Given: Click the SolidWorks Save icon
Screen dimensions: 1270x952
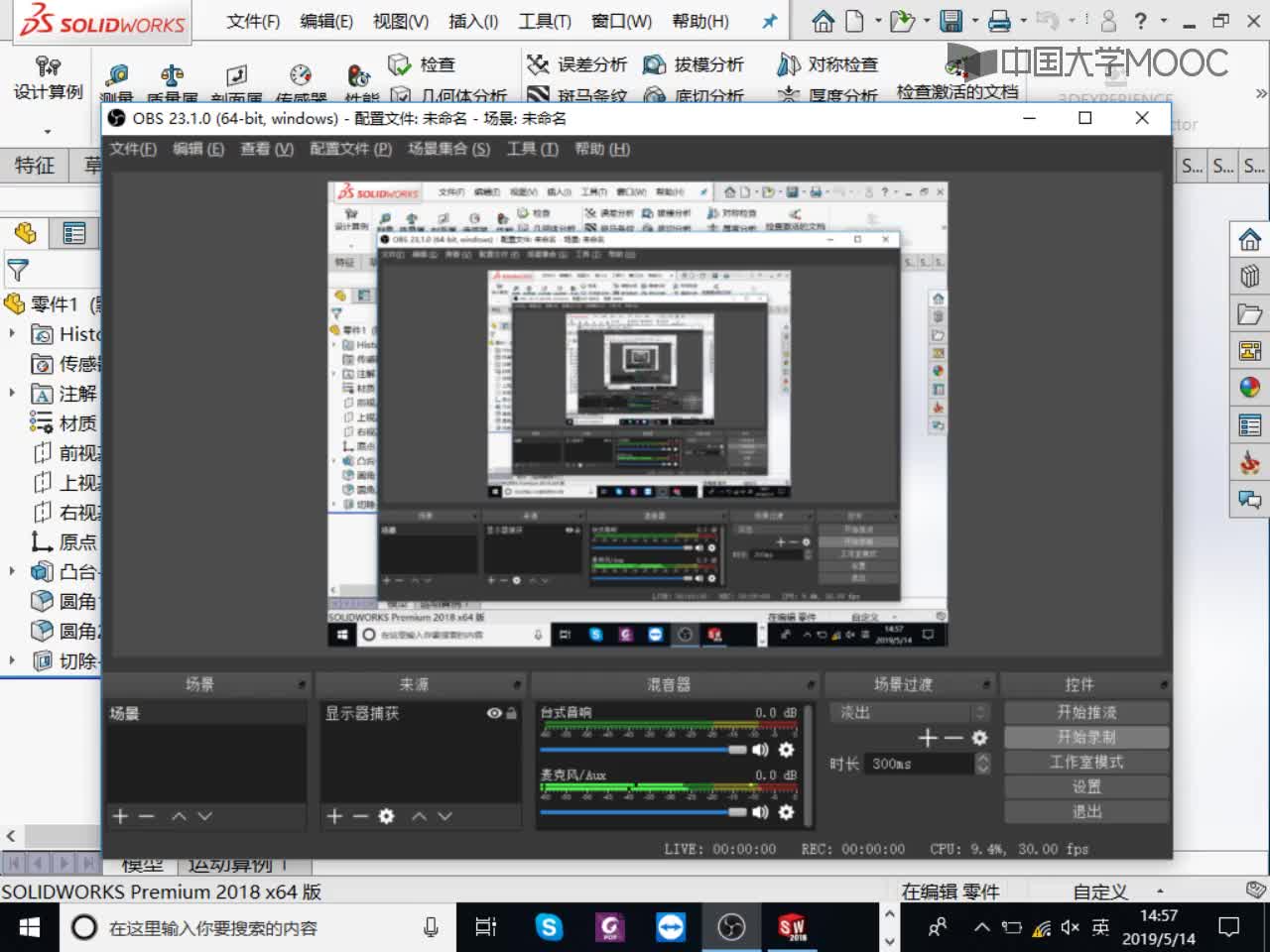Looking at the screenshot, I should pos(952,21).
